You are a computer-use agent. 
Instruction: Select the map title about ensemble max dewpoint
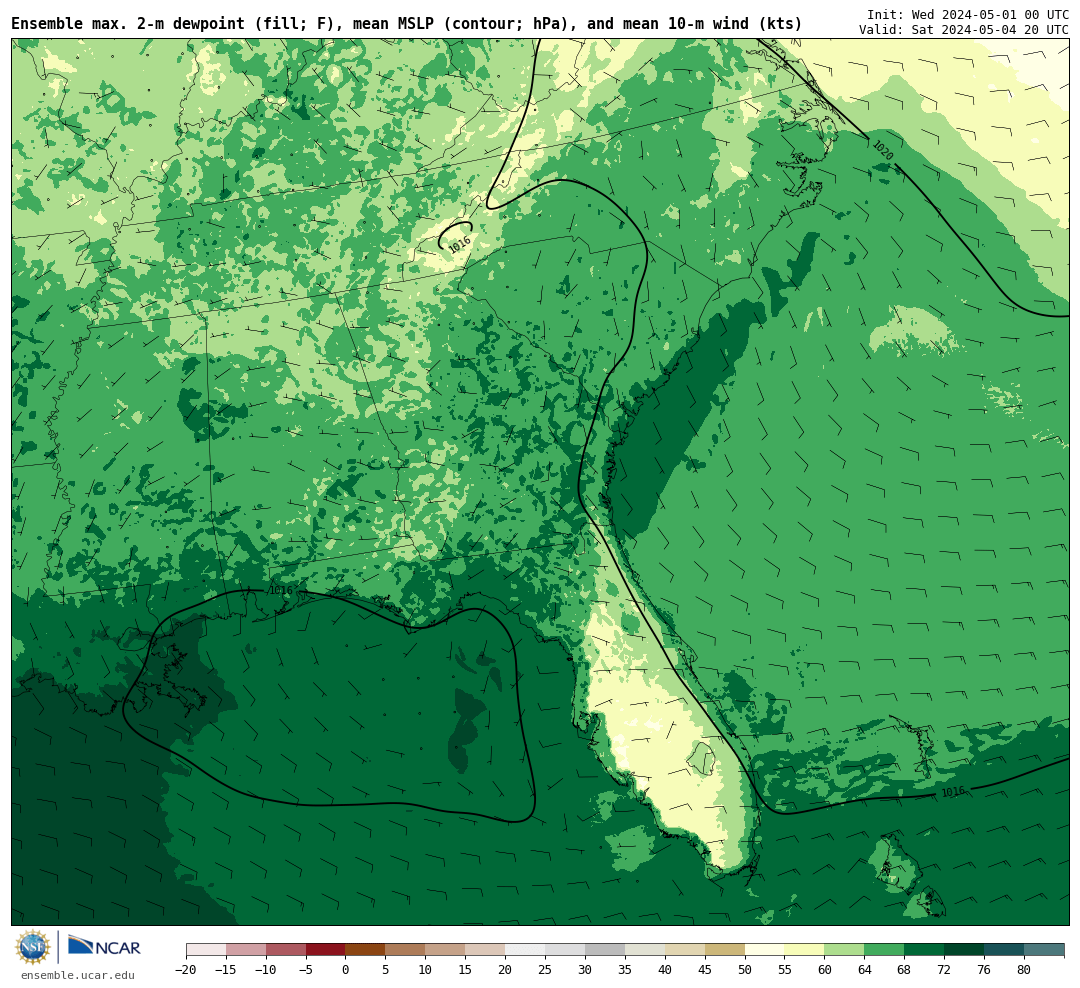click(x=406, y=24)
